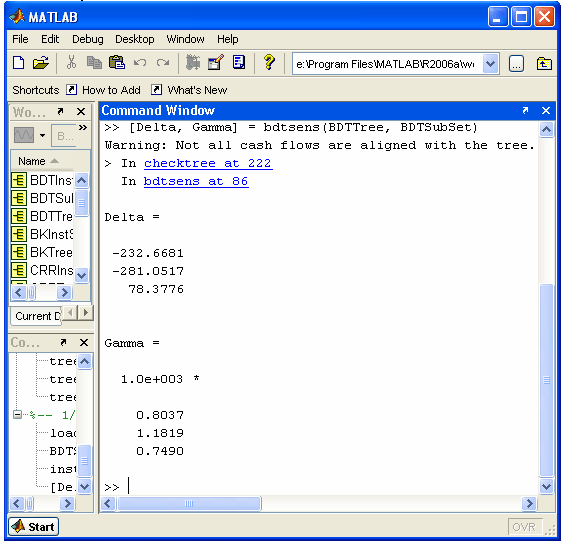
Task: Click the MATLAB Start button
Action: pos(34,527)
